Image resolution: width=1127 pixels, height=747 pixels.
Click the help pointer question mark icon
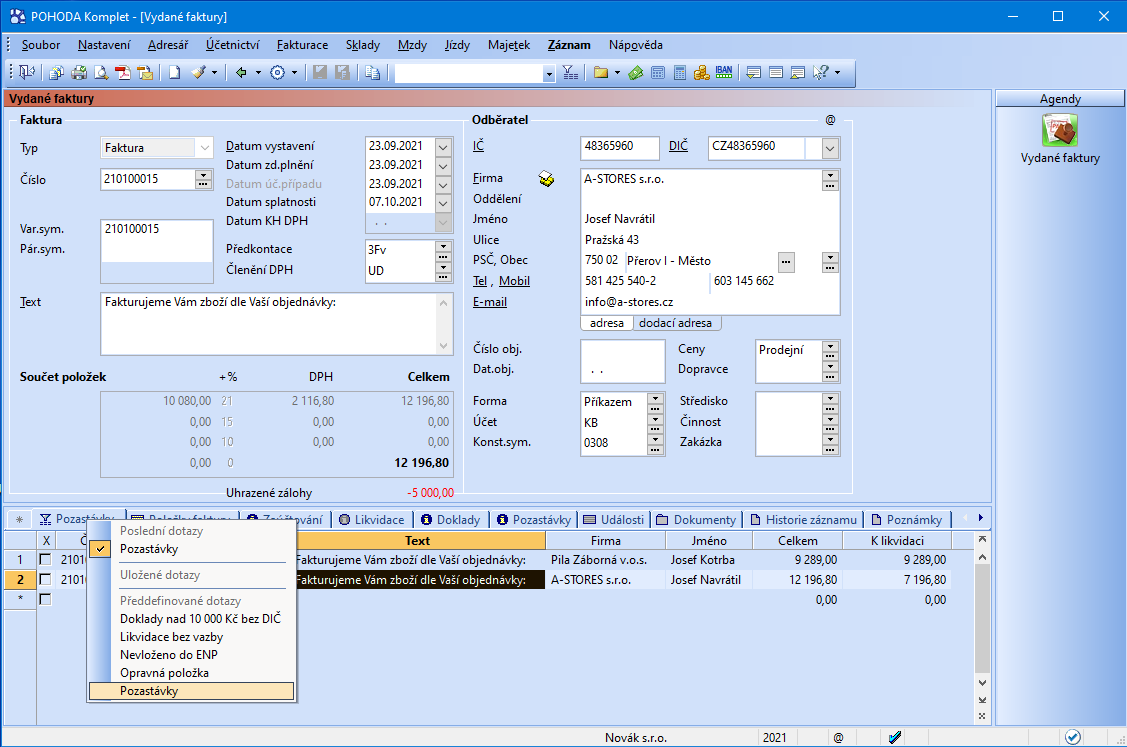[820, 72]
